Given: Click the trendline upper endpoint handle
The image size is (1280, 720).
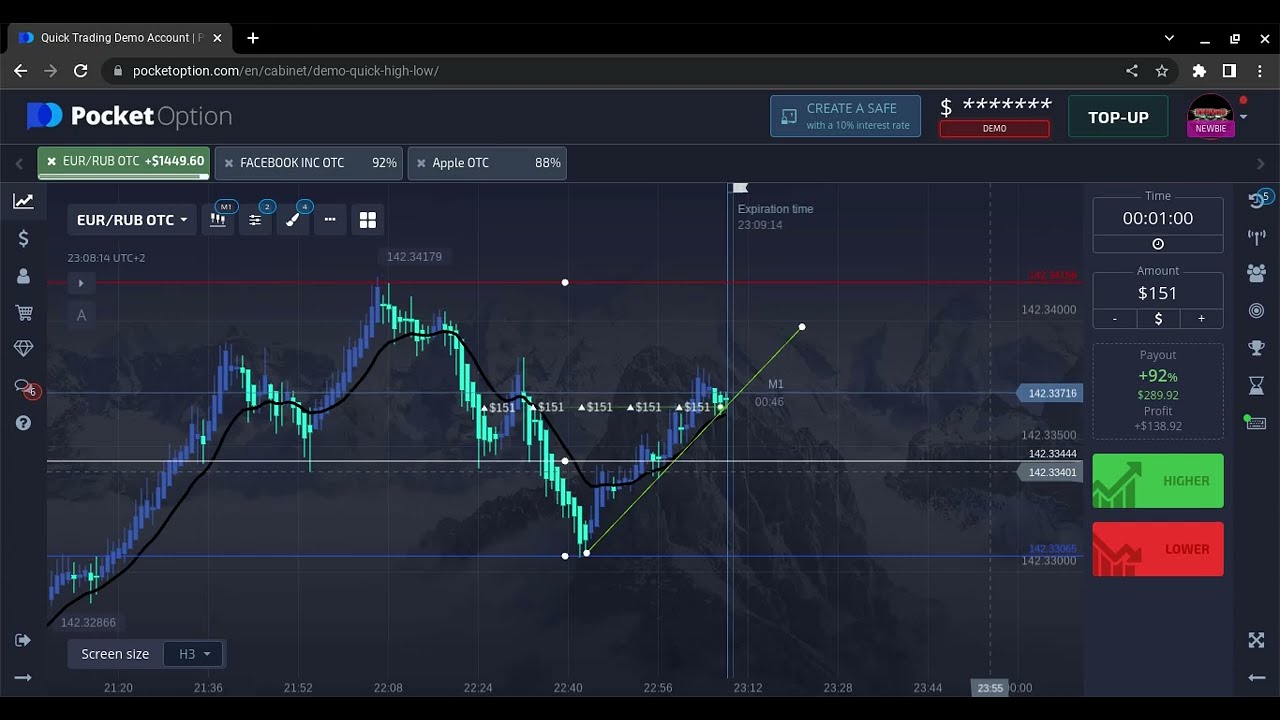Looking at the screenshot, I should click(x=802, y=327).
